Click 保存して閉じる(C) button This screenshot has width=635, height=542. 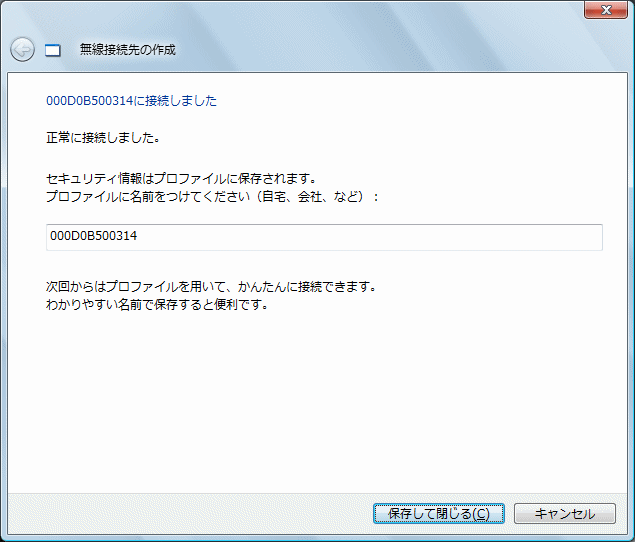coord(439,514)
